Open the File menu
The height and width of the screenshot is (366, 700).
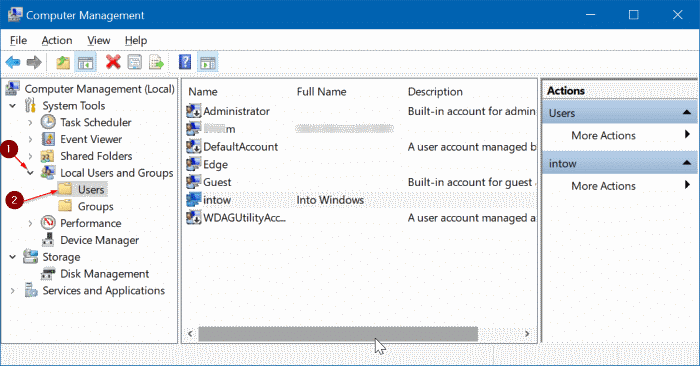point(18,41)
